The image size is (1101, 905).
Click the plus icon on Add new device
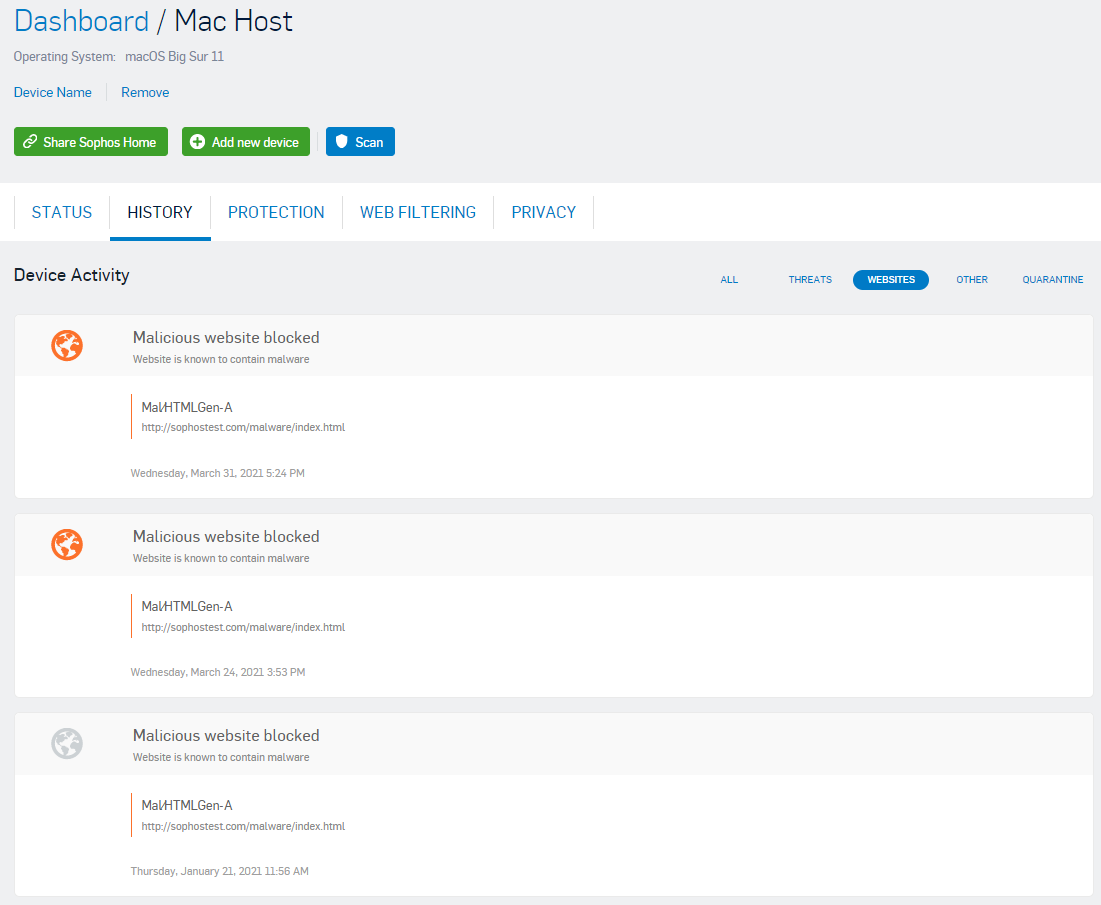[198, 142]
